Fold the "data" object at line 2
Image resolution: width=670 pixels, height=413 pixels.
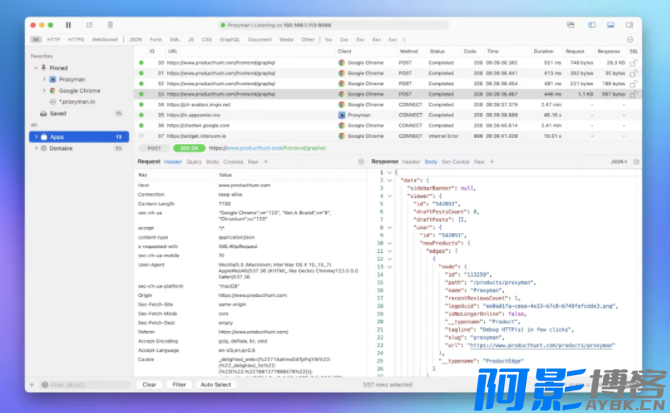390,181
